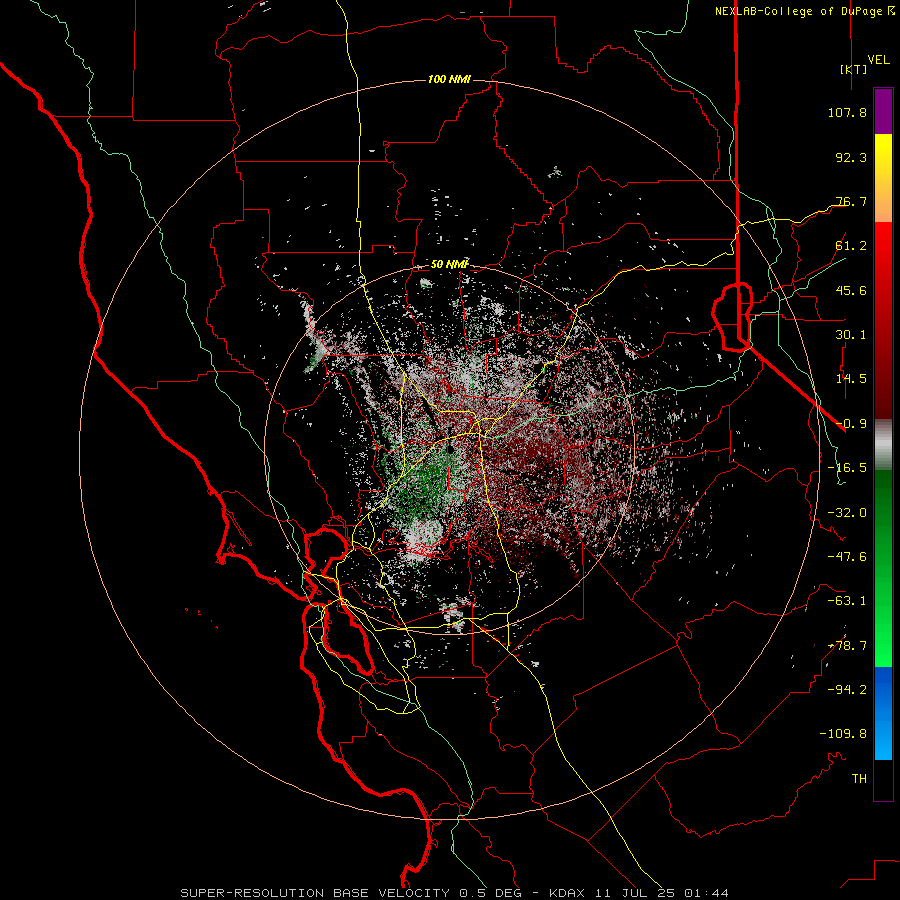The width and height of the screenshot is (900, 900).
Task: Click the yellow color bar segment
Action: (x=883, y=178)
